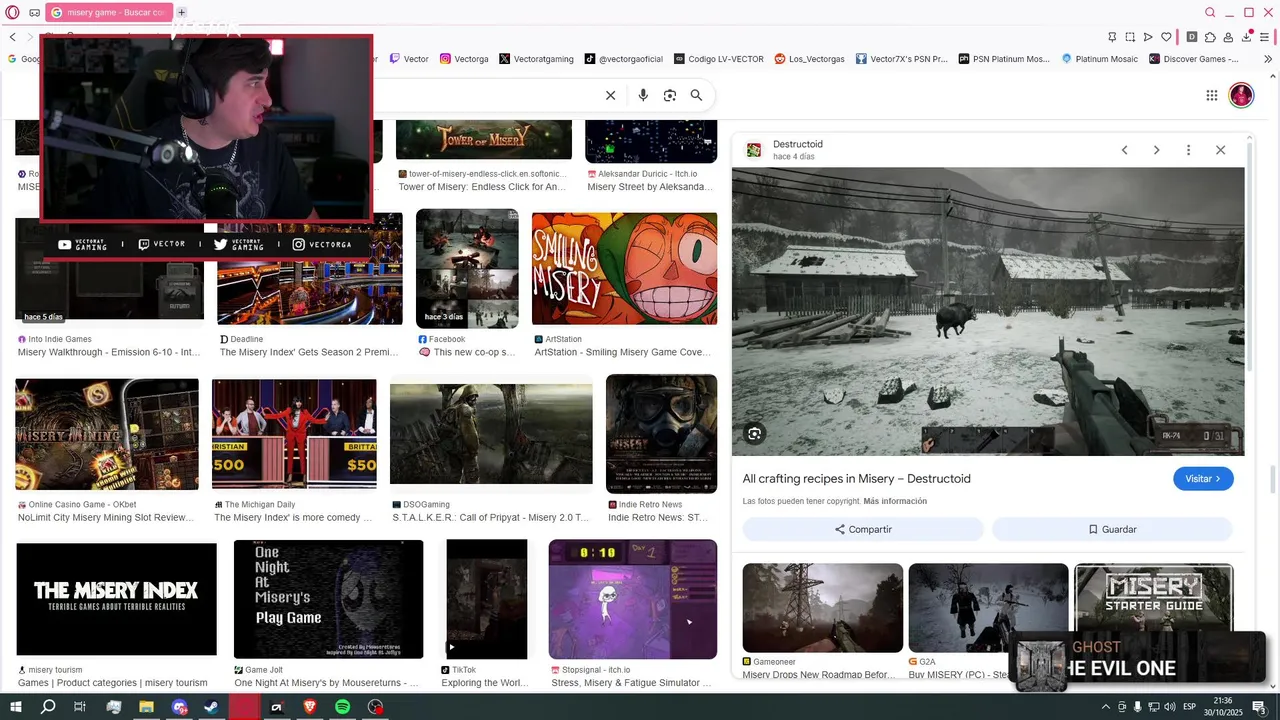Go to next image in preview panel

pyautogui.click(x=1156, y=150)
